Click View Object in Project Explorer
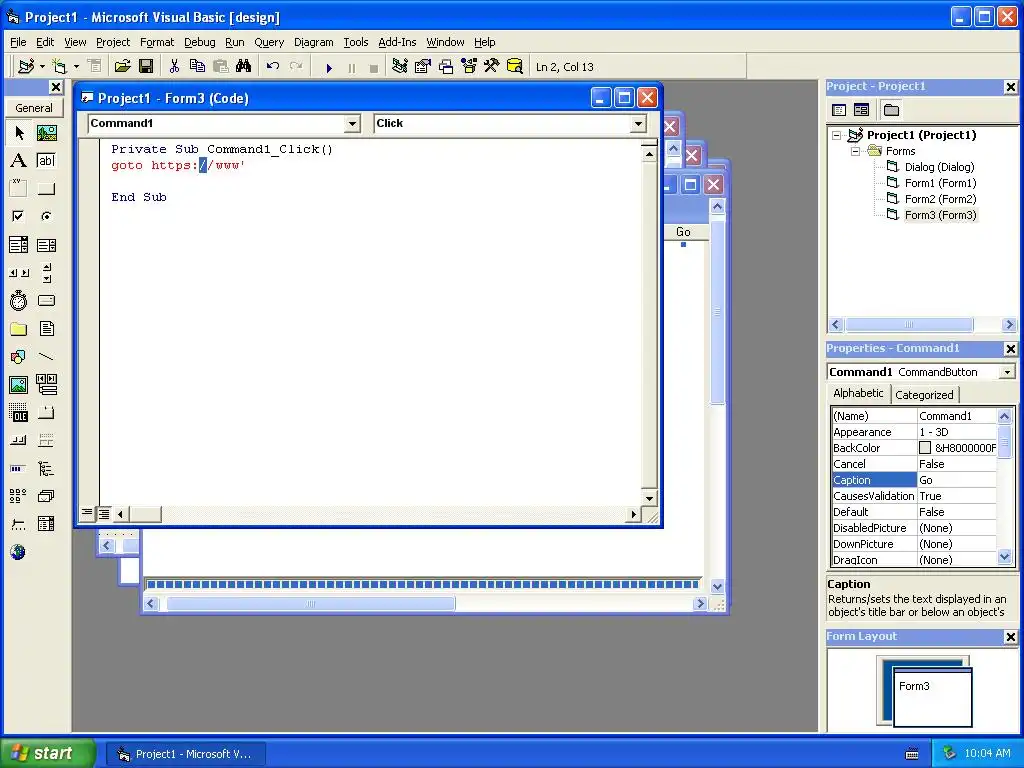This screenshot has width=1024, height=768. (861, 110)
